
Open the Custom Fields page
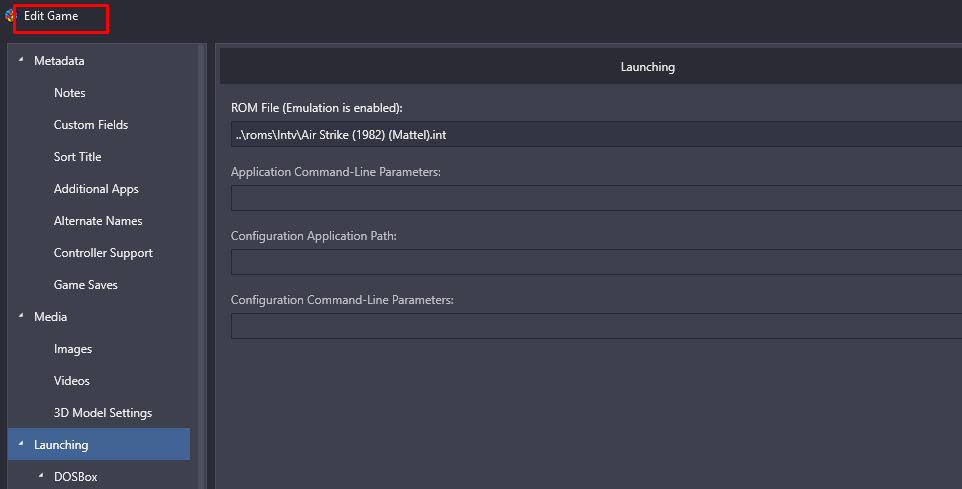coord(91,125)
